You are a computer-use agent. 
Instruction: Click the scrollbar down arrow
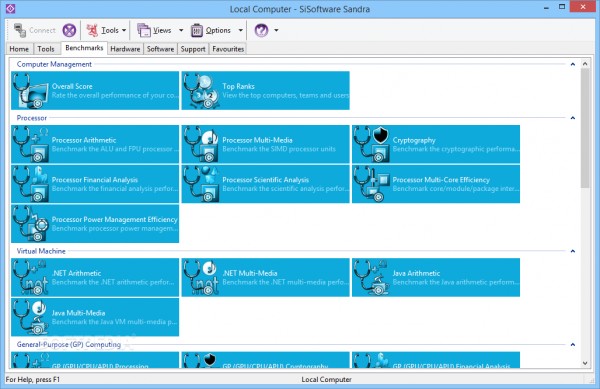click(x=585, y=363)
